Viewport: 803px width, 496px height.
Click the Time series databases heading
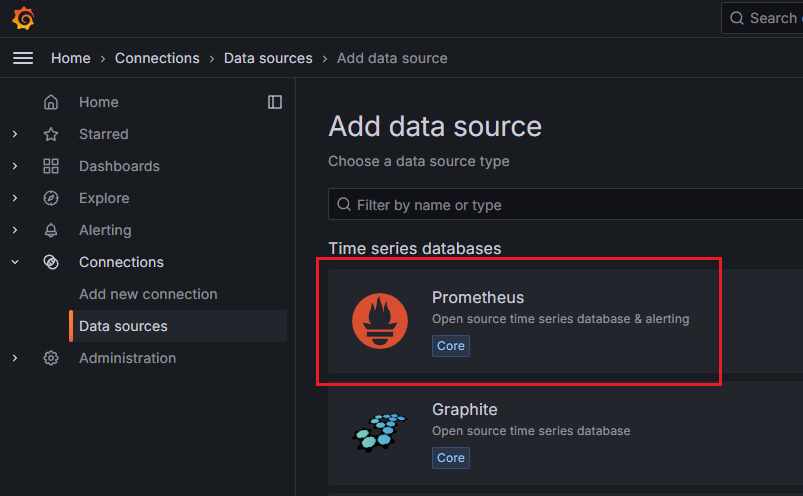click(x=415, y=248)
